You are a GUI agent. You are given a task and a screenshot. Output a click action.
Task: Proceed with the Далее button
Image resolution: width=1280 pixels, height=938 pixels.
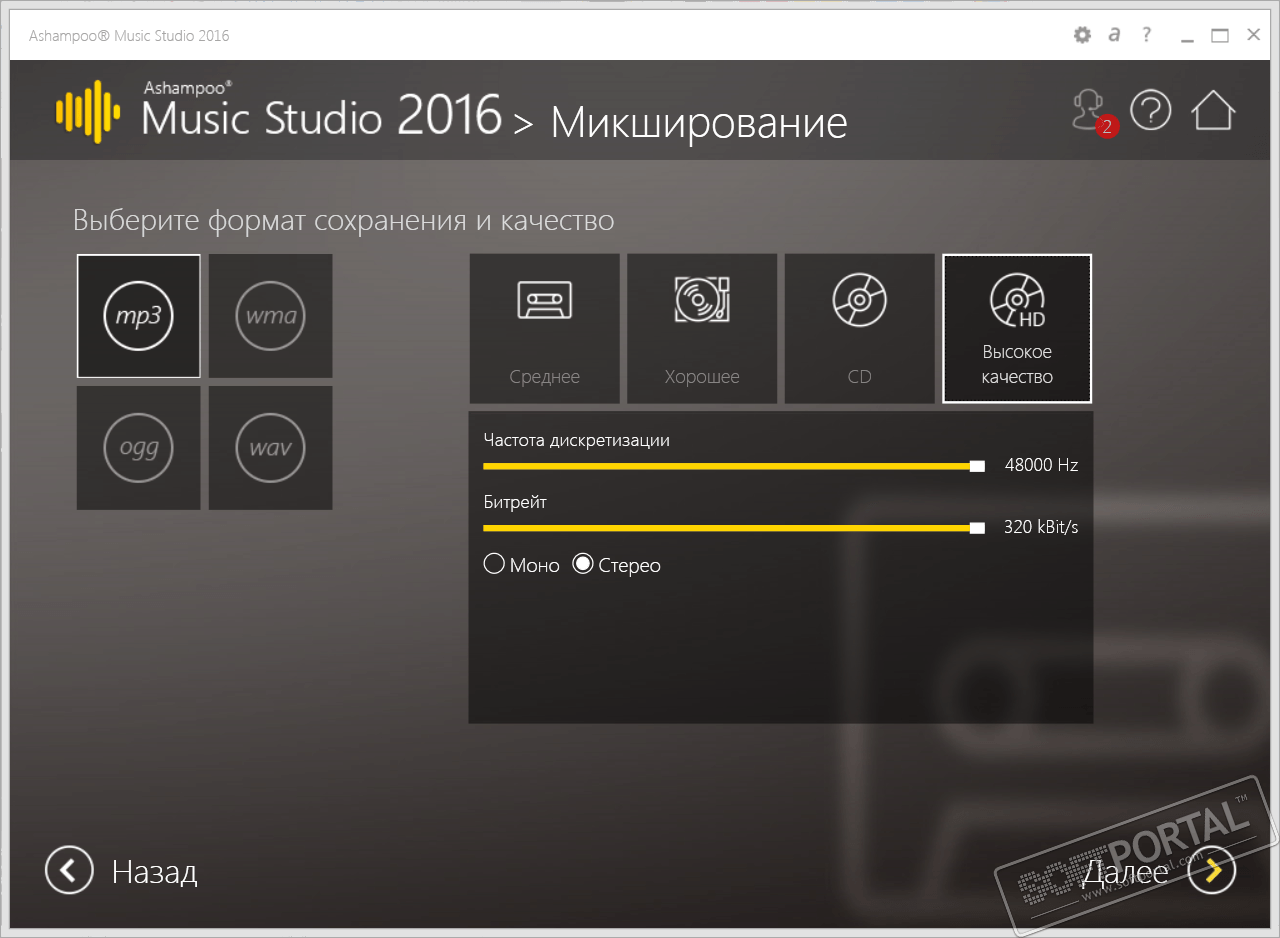tap(1159, 871)
